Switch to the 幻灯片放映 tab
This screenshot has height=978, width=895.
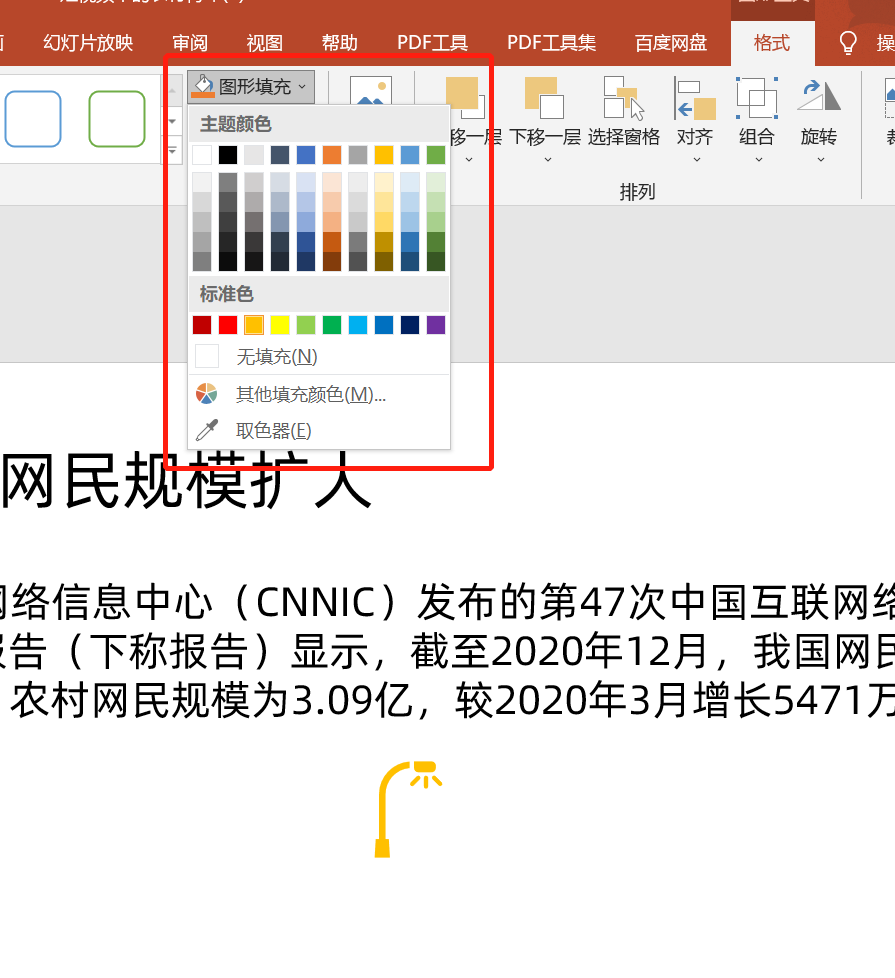pos(88,43)
